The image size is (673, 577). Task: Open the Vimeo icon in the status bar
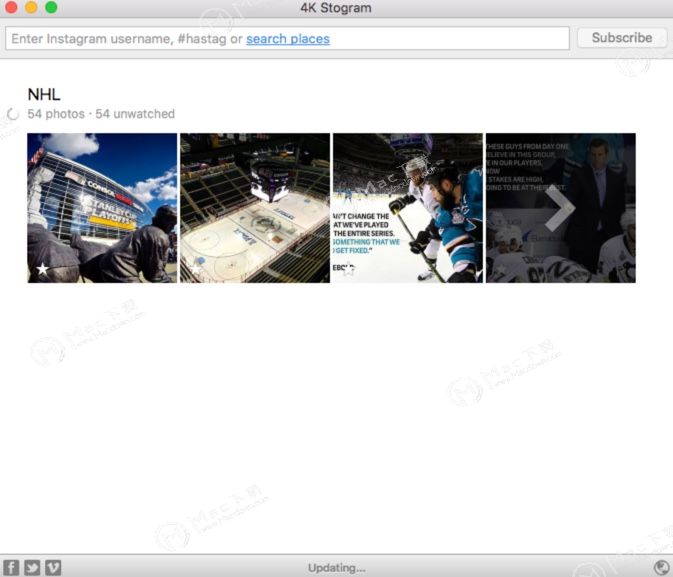(53, 567)
